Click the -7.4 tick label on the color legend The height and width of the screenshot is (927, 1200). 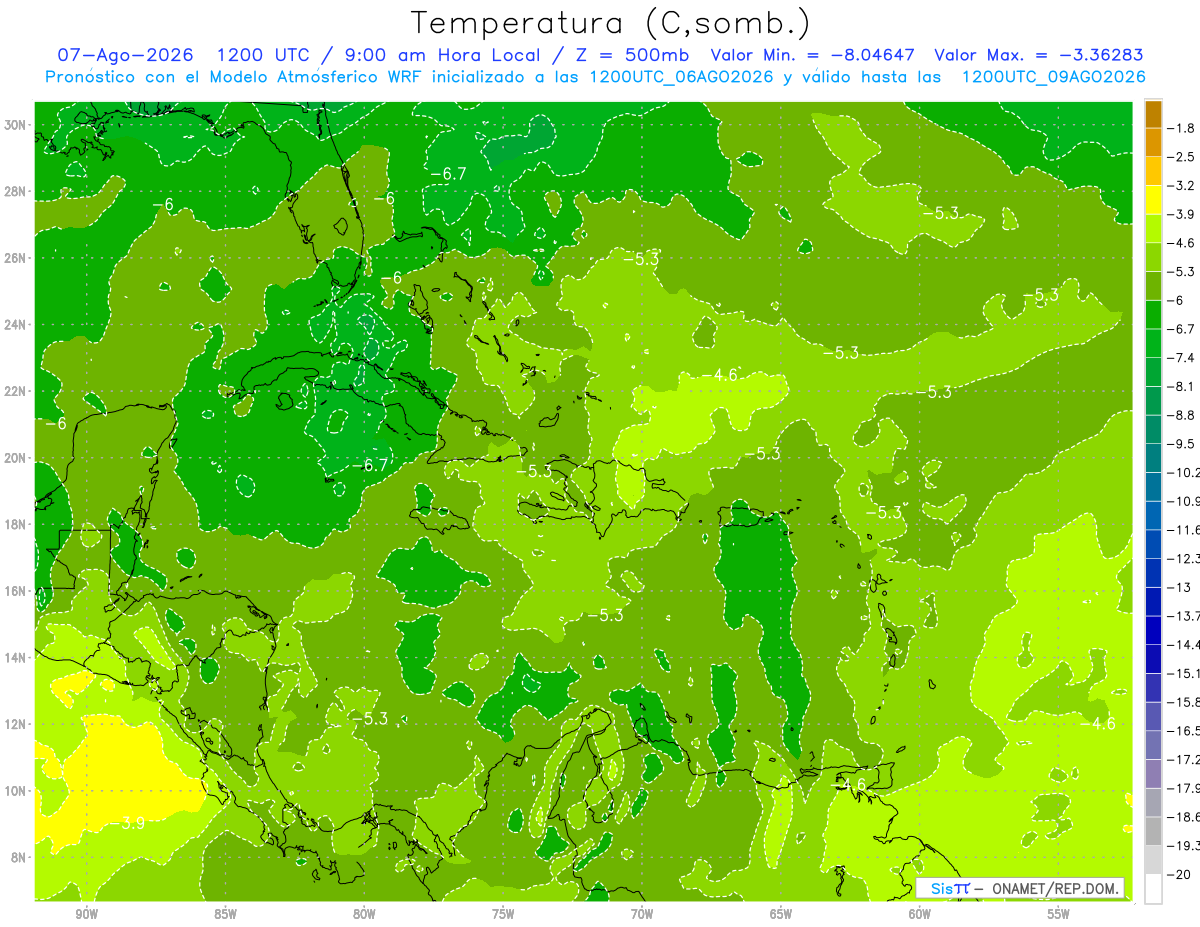tap(1182, 357)
